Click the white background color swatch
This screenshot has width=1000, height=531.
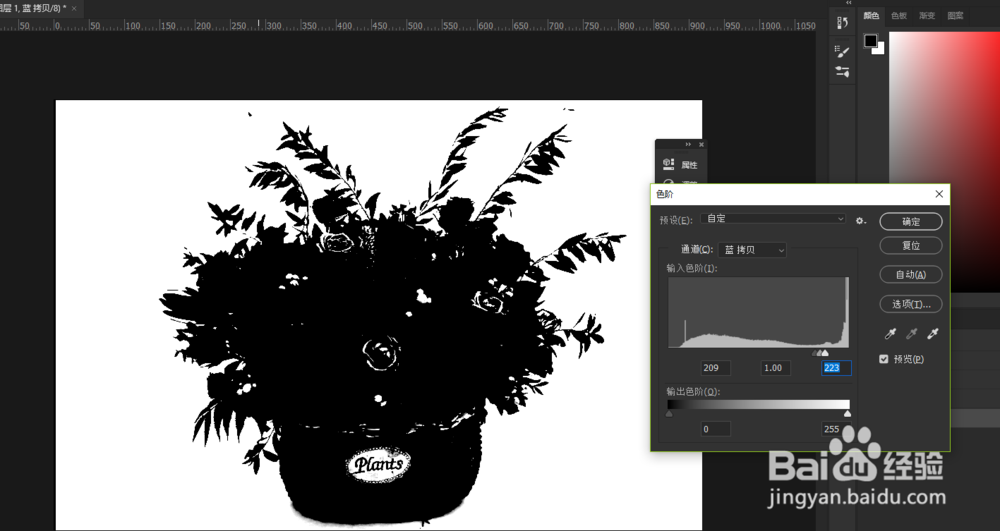[x=880, y=49]
